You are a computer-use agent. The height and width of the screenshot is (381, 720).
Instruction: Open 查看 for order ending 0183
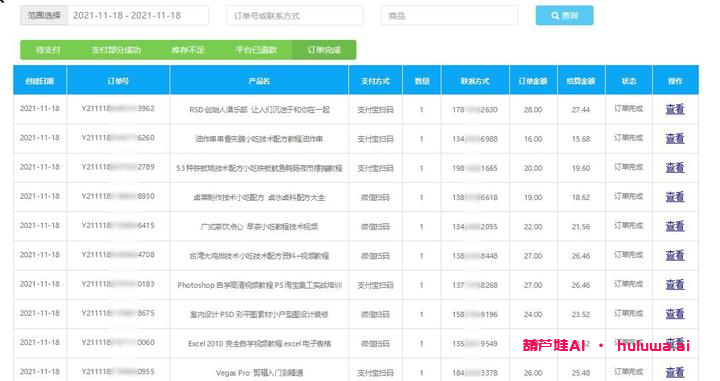coord(675,285)
